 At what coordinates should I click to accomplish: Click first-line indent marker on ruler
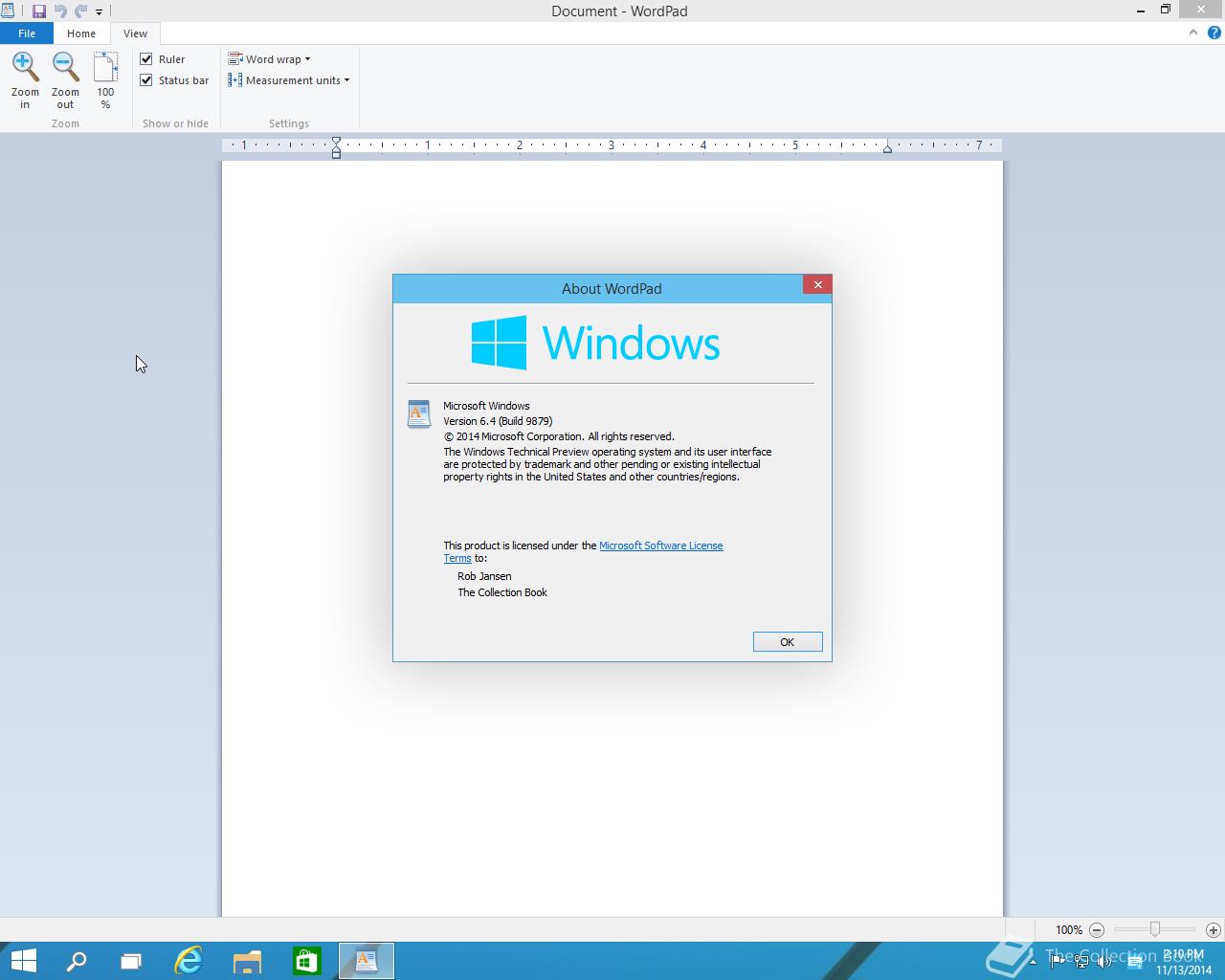(336, 142)
